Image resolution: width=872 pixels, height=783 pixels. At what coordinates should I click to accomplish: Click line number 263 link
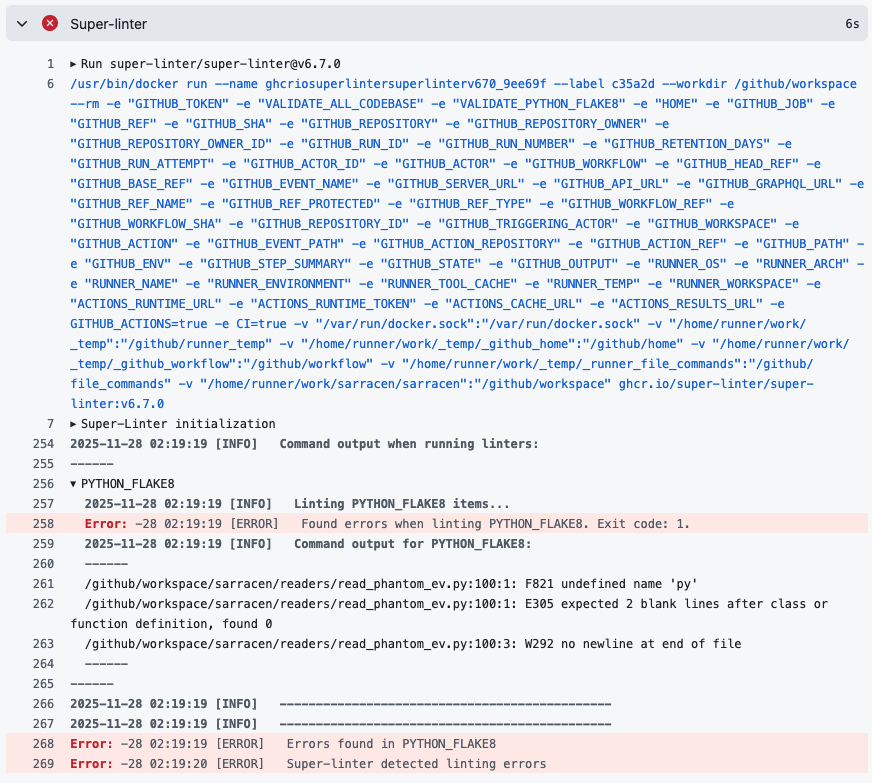pyautogui.click(x=43, y=645)
